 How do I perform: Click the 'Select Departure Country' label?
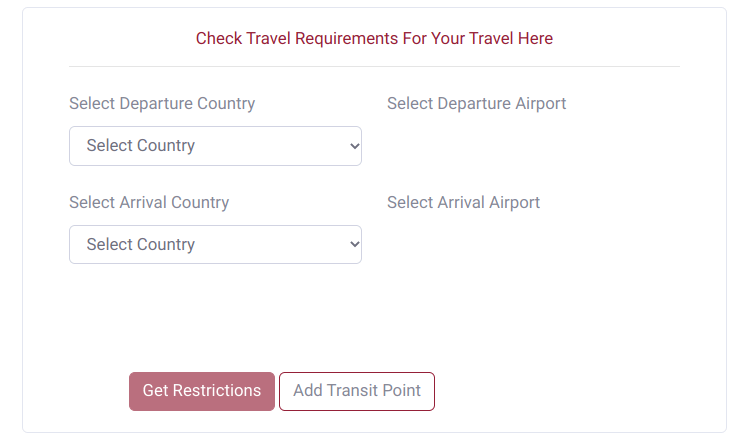point(162,104)
